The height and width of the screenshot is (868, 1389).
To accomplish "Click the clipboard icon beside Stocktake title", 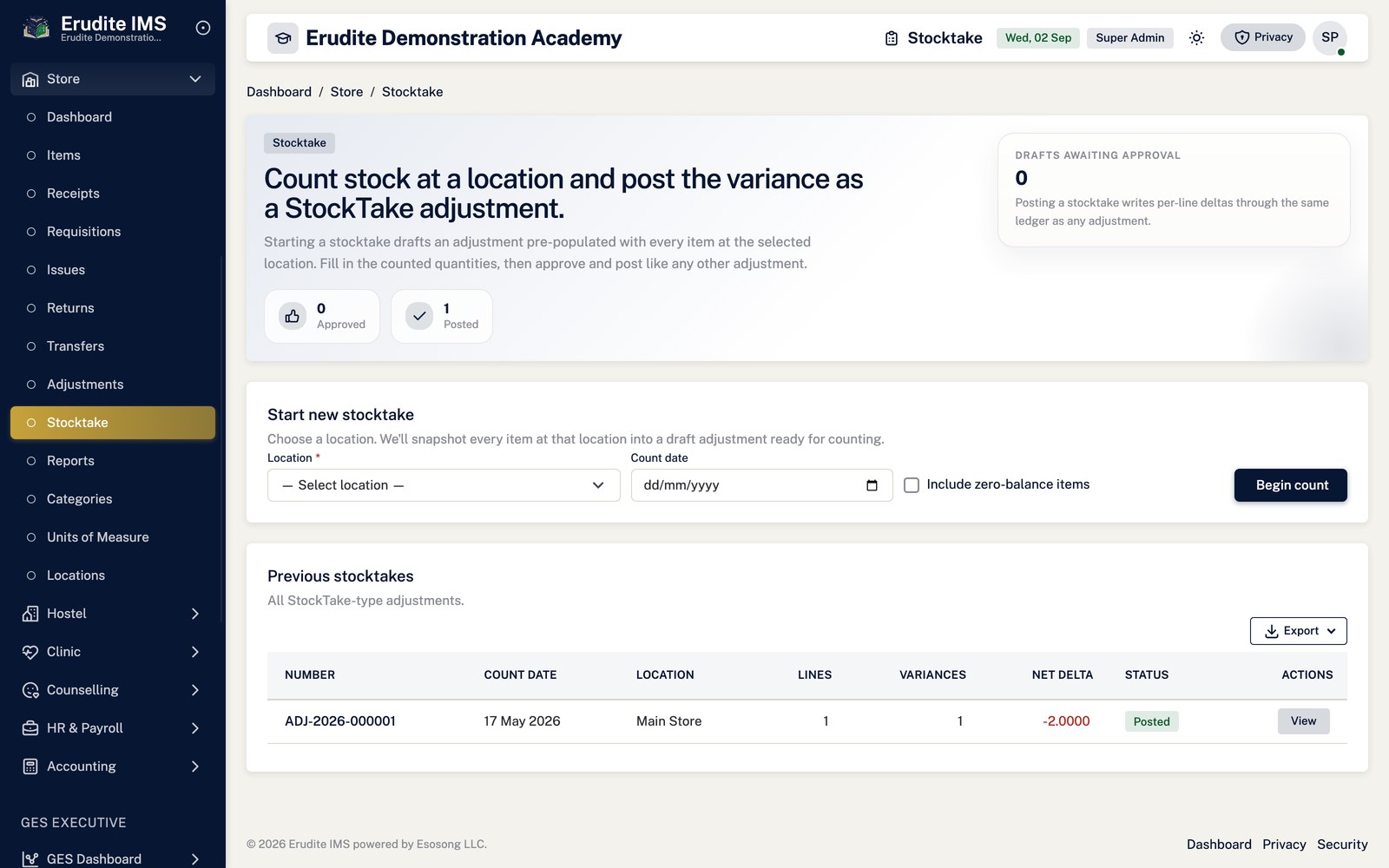I will point(892,38).
